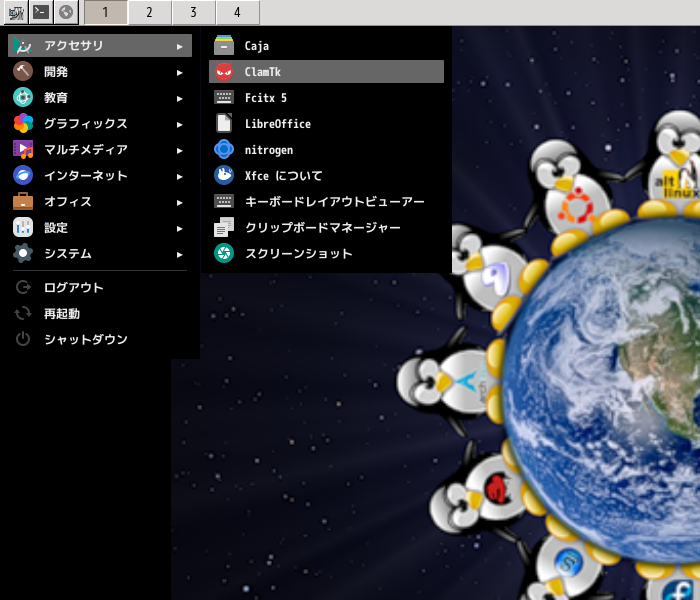This screenshot has height=600, width=700.
Task: Click the マルチメディア media icon
Action: coord(23,150)
